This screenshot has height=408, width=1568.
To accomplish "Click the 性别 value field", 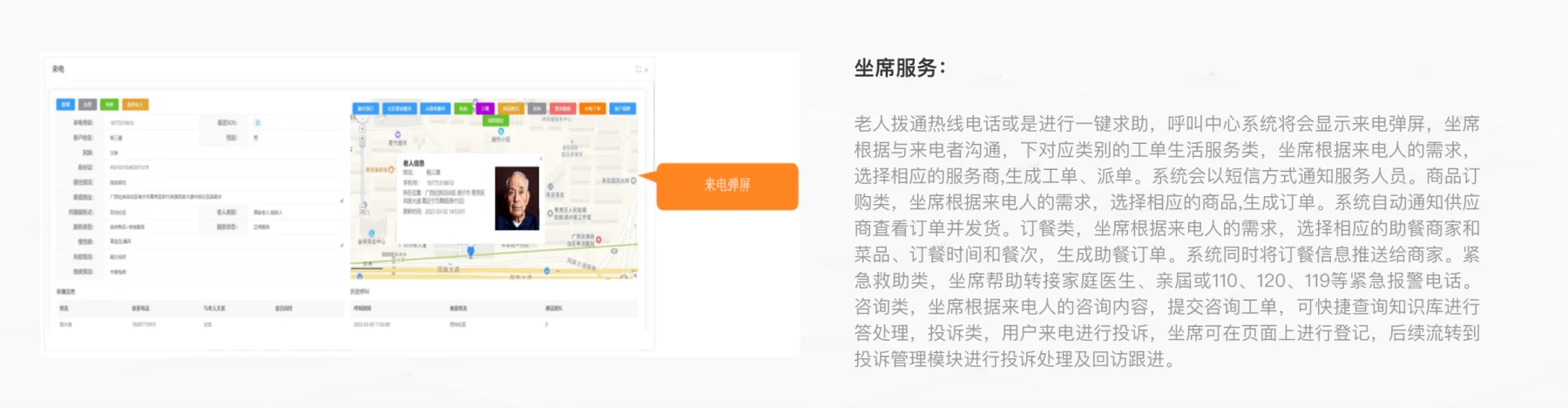I will [295, 138].
